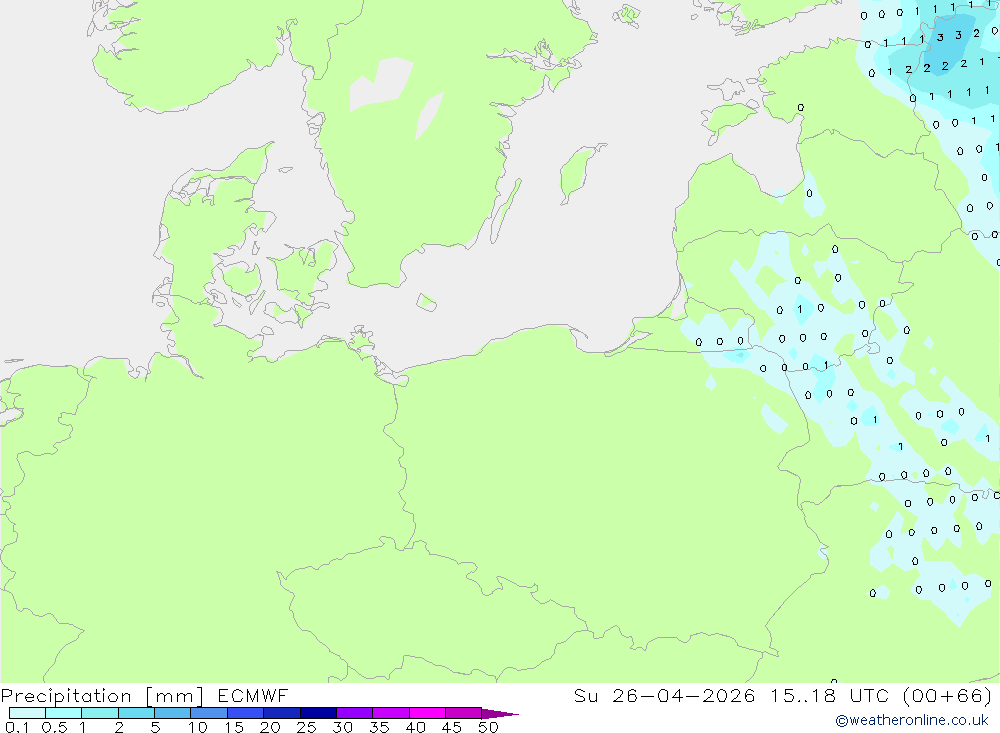1000x733 pixels.
Task: Click the '30' legend value
Action: pyautogui.click(x=342, y=727)
